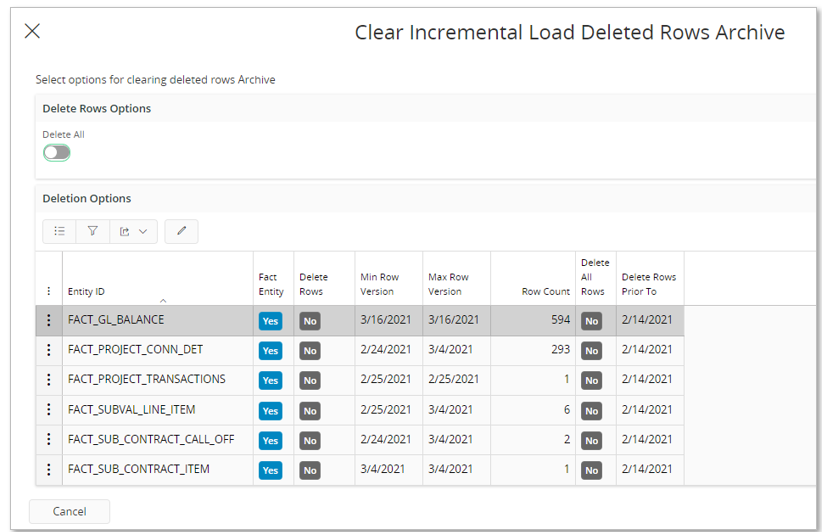The image size is (822, 532).
Task: Toggle Delete All Rows for FACT_SUBVAL_LINE_ITEM
Action: [592, 410]
